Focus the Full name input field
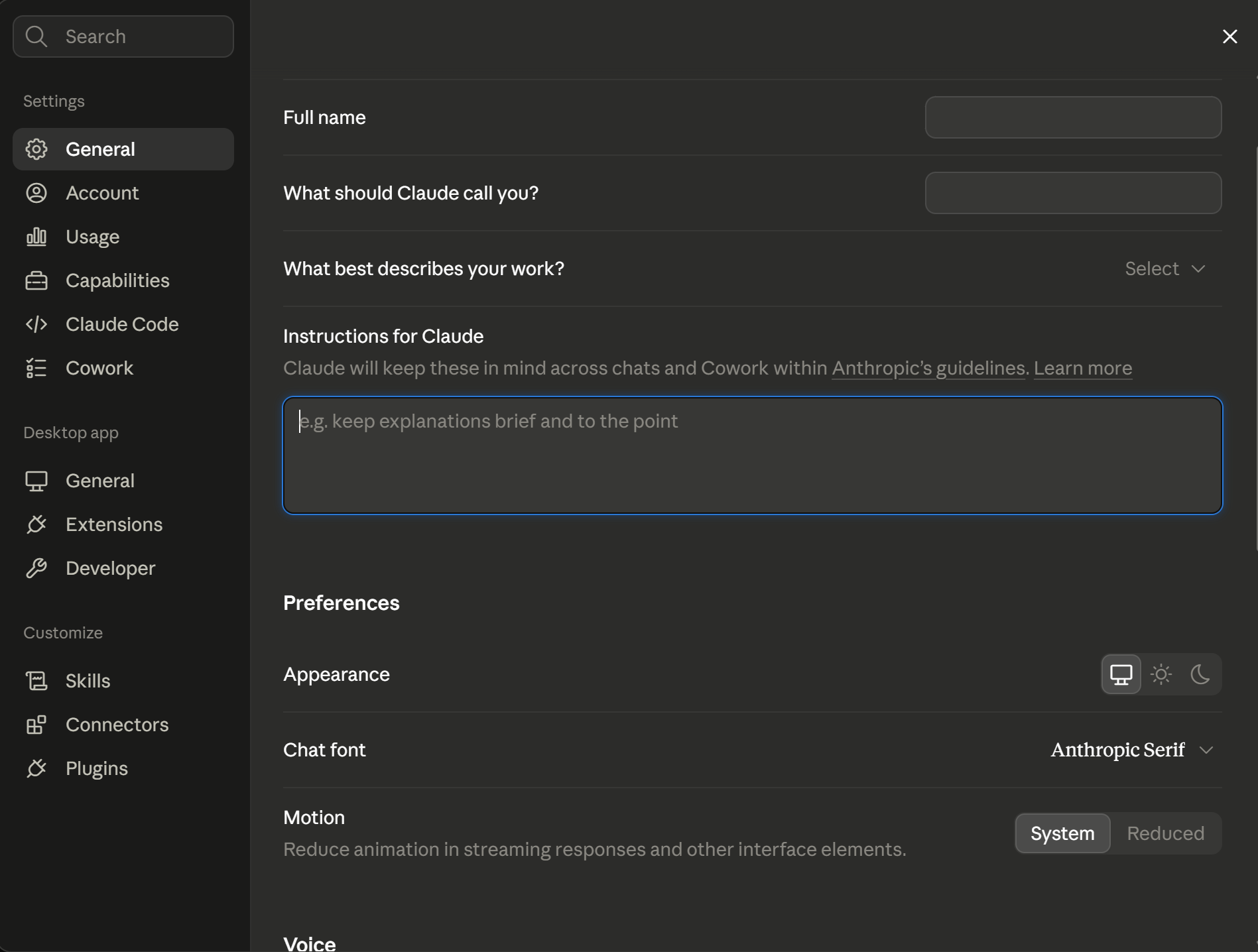Viewport: 1258px width, 952px height. pyautogui.click(x=1073, y=117)
